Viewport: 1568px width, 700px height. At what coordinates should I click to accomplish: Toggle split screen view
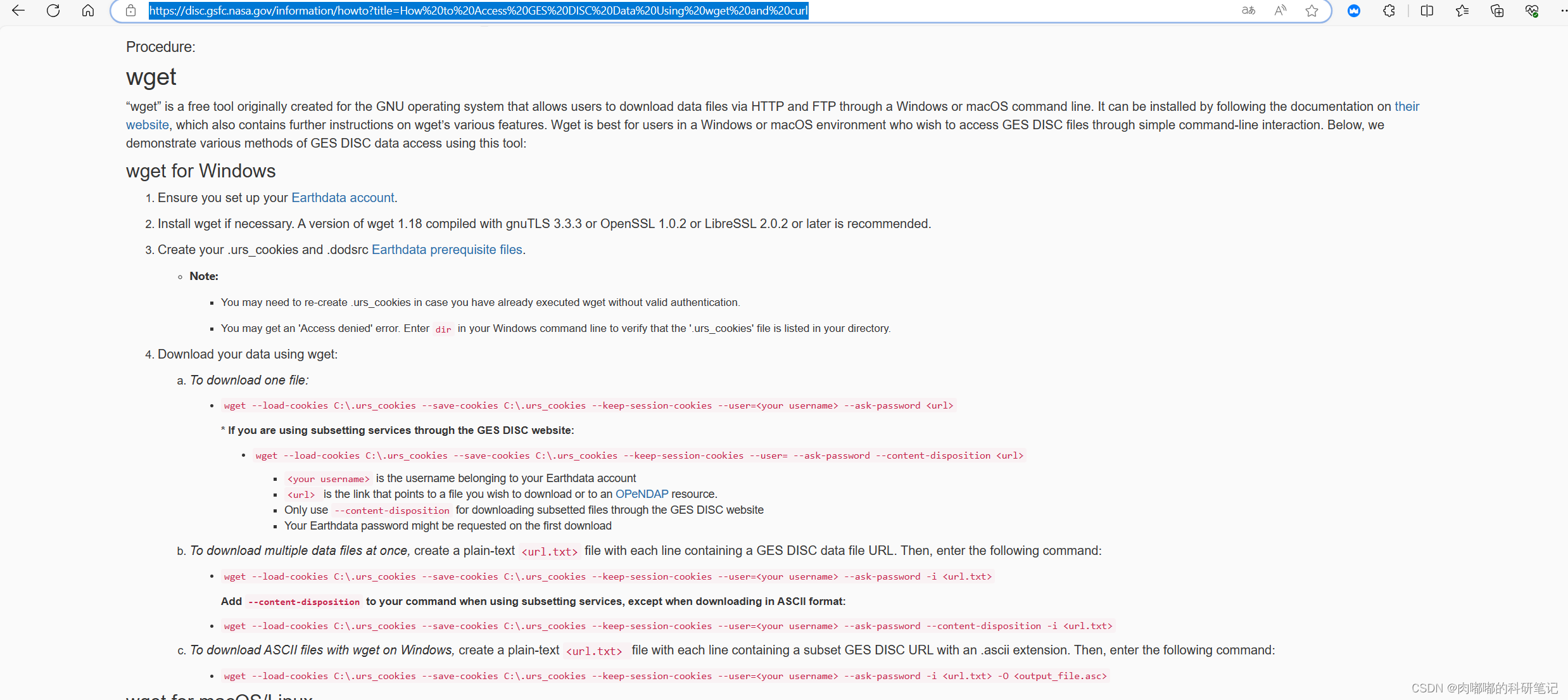click(x=1427, y=11)
